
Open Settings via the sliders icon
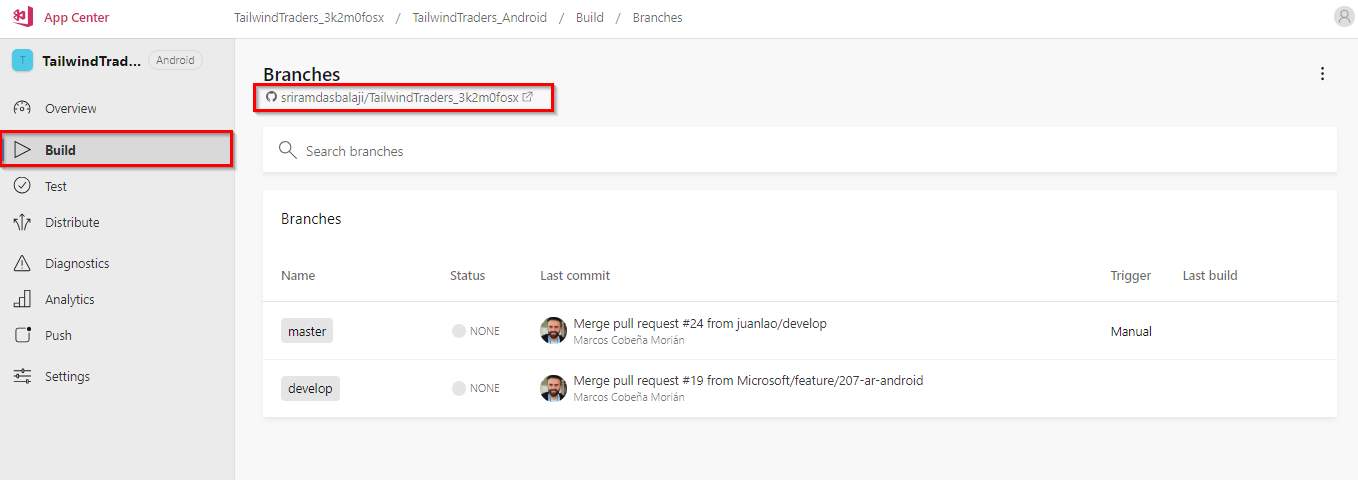click(22, 376)
